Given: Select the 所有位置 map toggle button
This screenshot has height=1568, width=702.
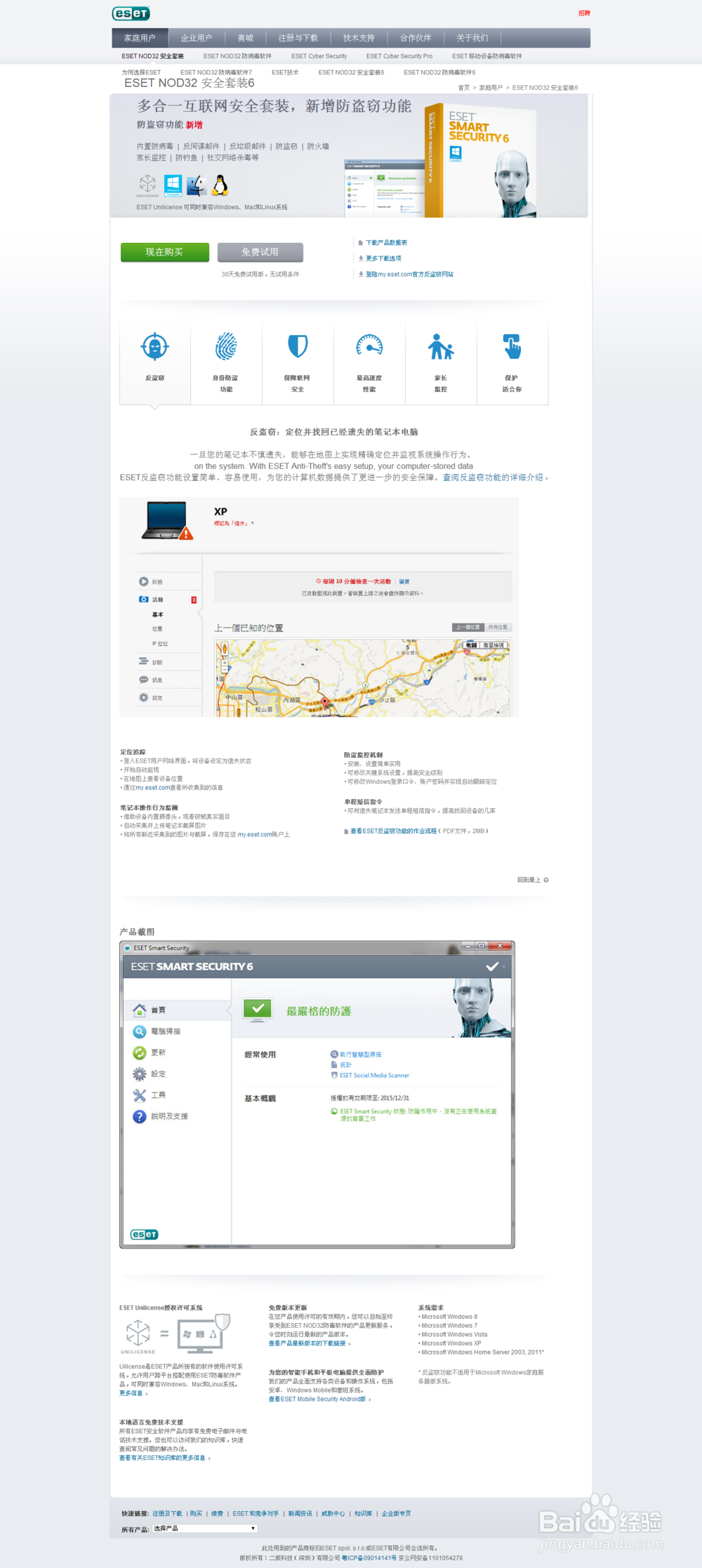Looking at the screenshot, I should [498, 627].
